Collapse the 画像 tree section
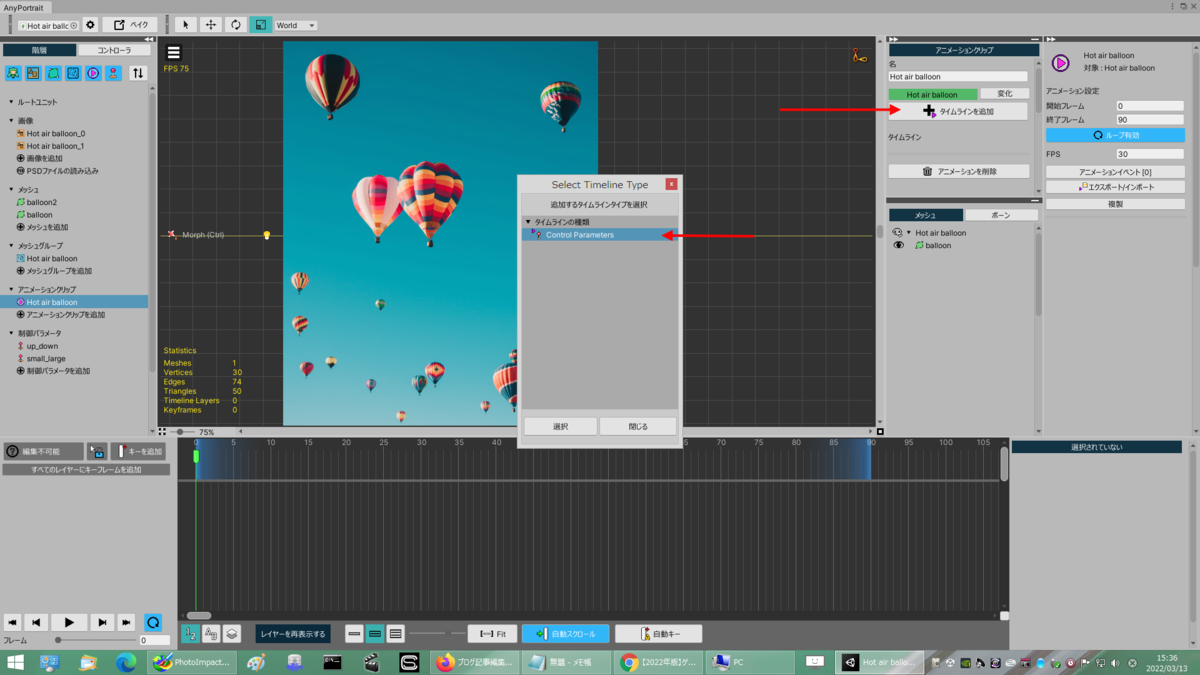 (x=12, y=120)
